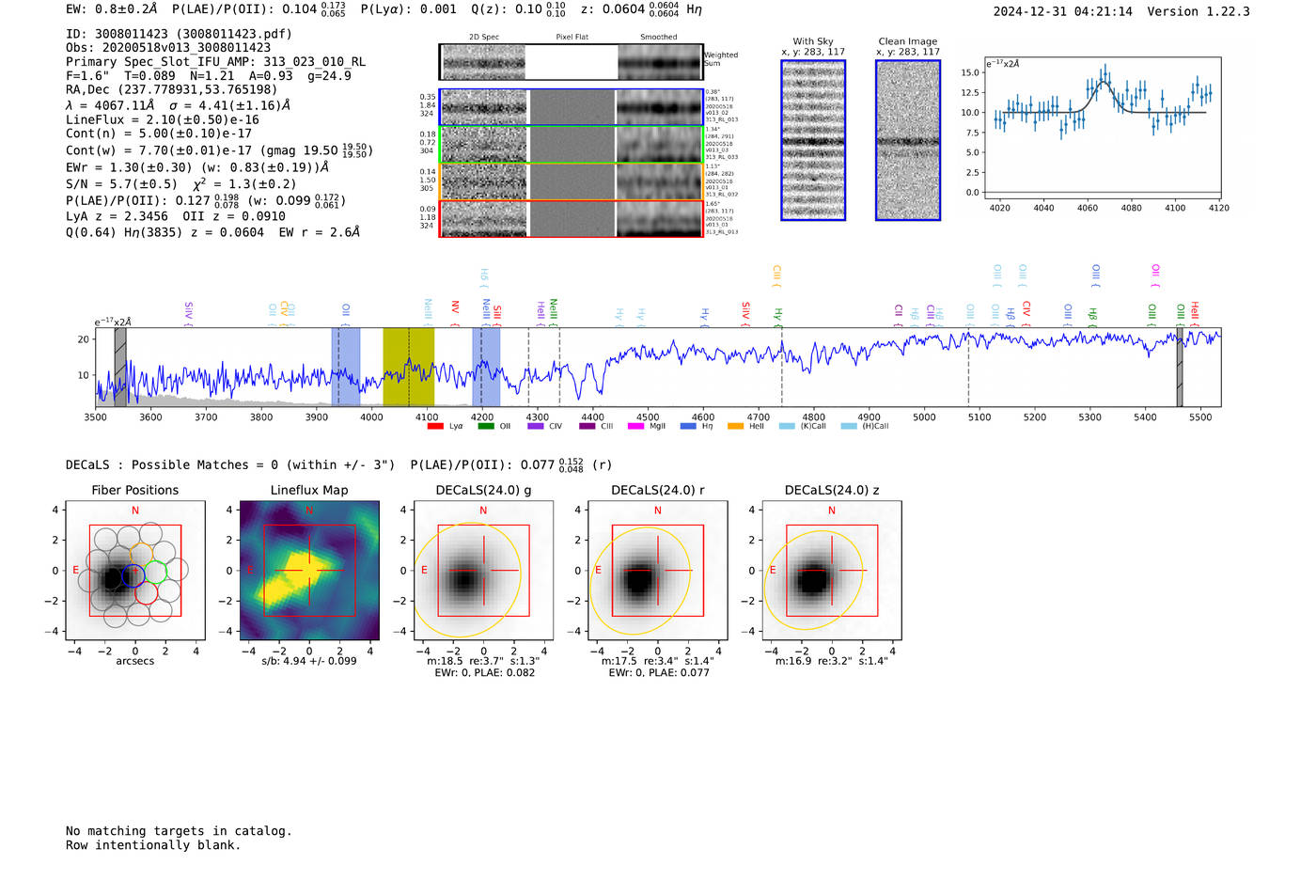Click the hatched gray band near 3545Å
Image resolution: width=1316 pixels, height=896 pixels.
120,367
